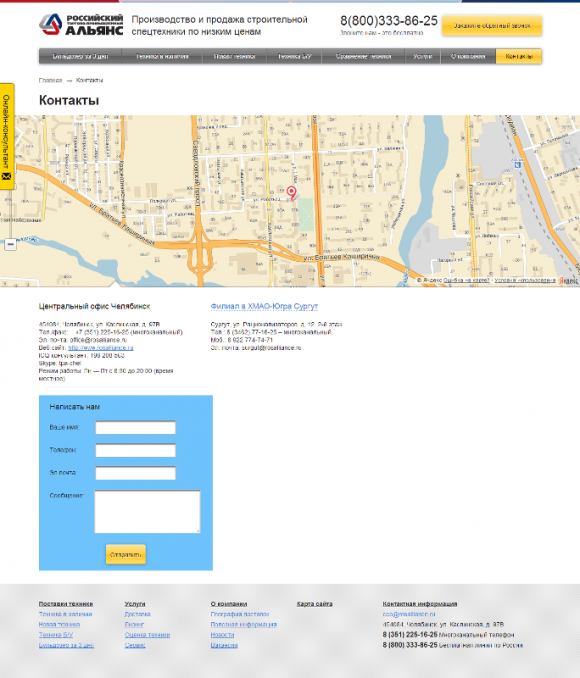The height and width of the screenshot is (678, 580).
Task: Open the Филиал в ХМАО-Югра Сургут link
Action: coord(264,306)
